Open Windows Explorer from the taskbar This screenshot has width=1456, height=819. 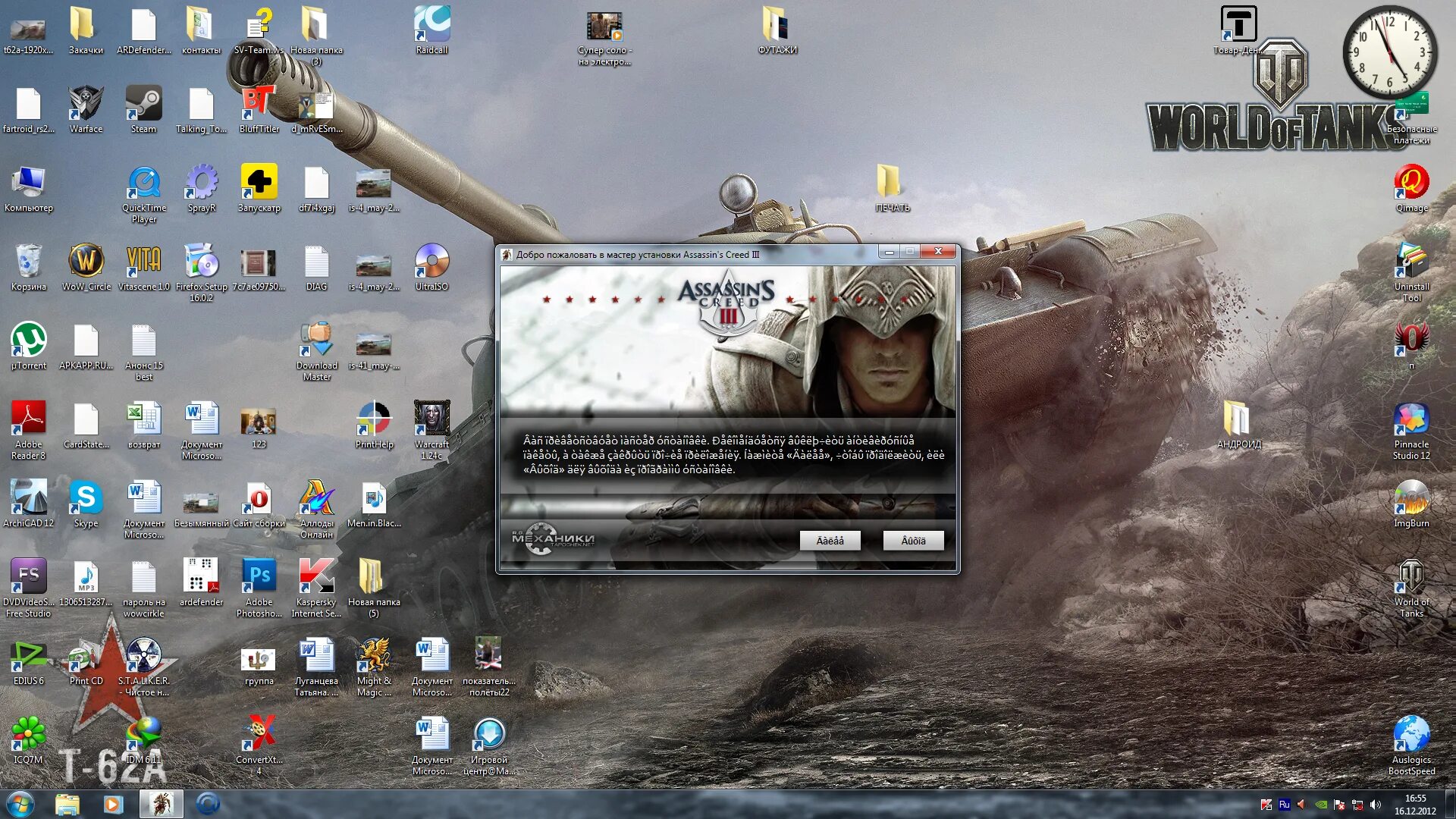(x=67, y=804)
